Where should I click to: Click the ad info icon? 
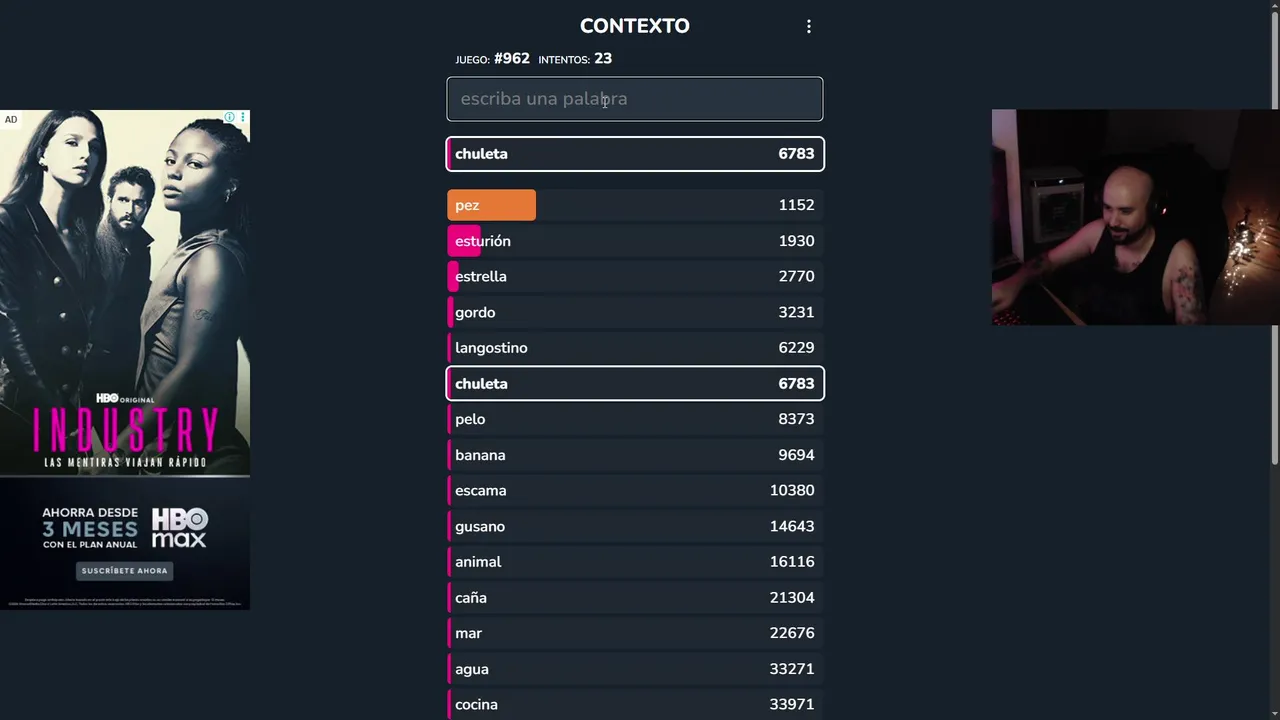coord(229,118)
